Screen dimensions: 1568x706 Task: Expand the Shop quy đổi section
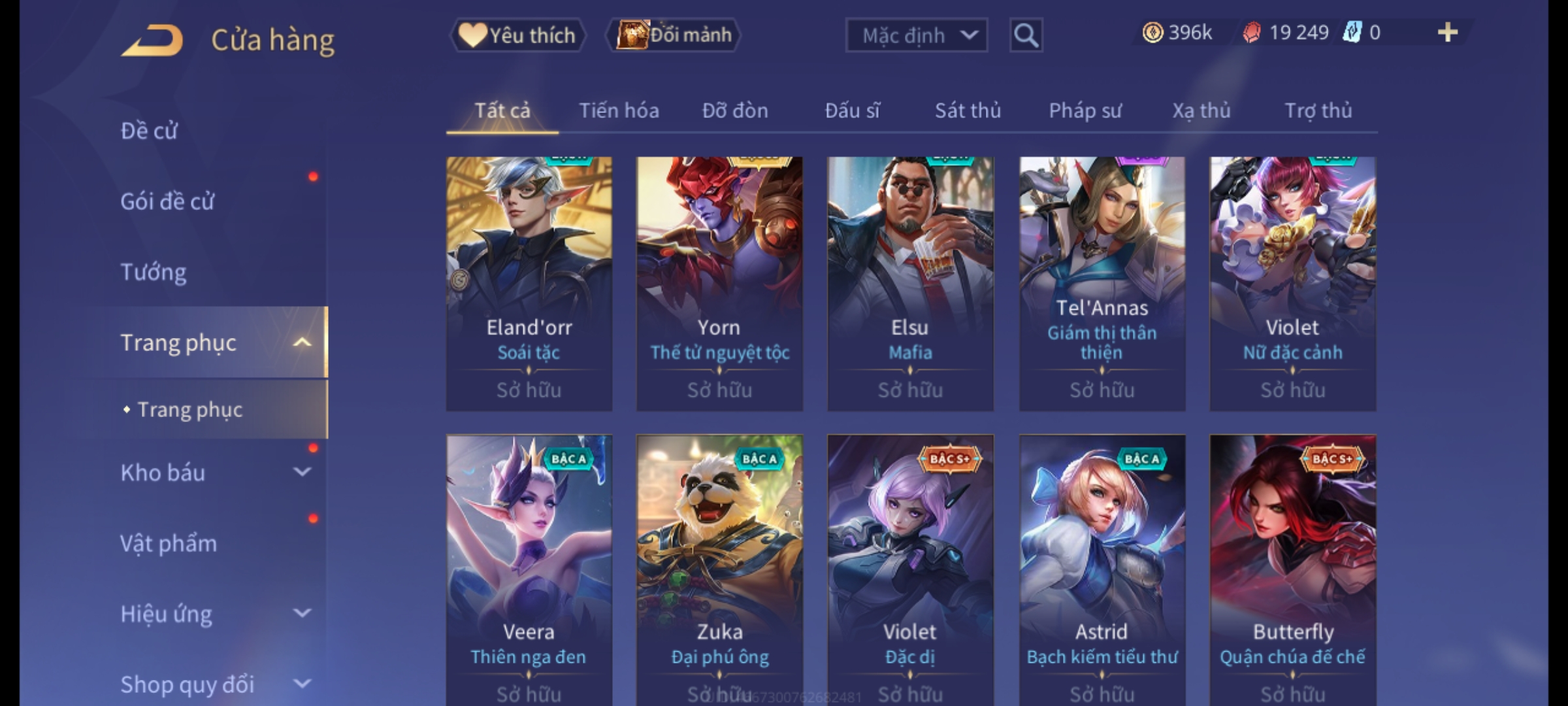302,684
